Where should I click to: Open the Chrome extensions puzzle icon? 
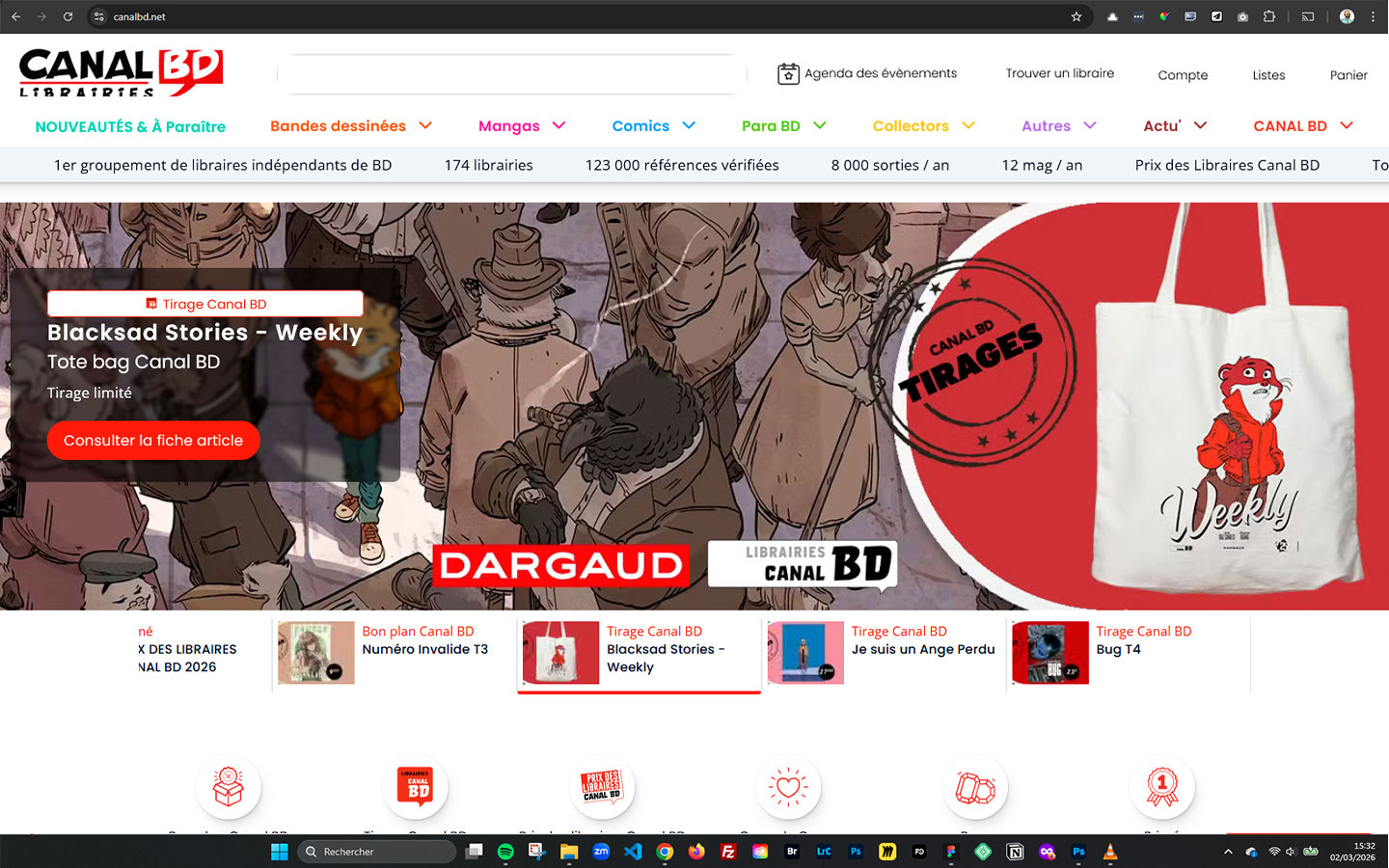click(1269, 16)
